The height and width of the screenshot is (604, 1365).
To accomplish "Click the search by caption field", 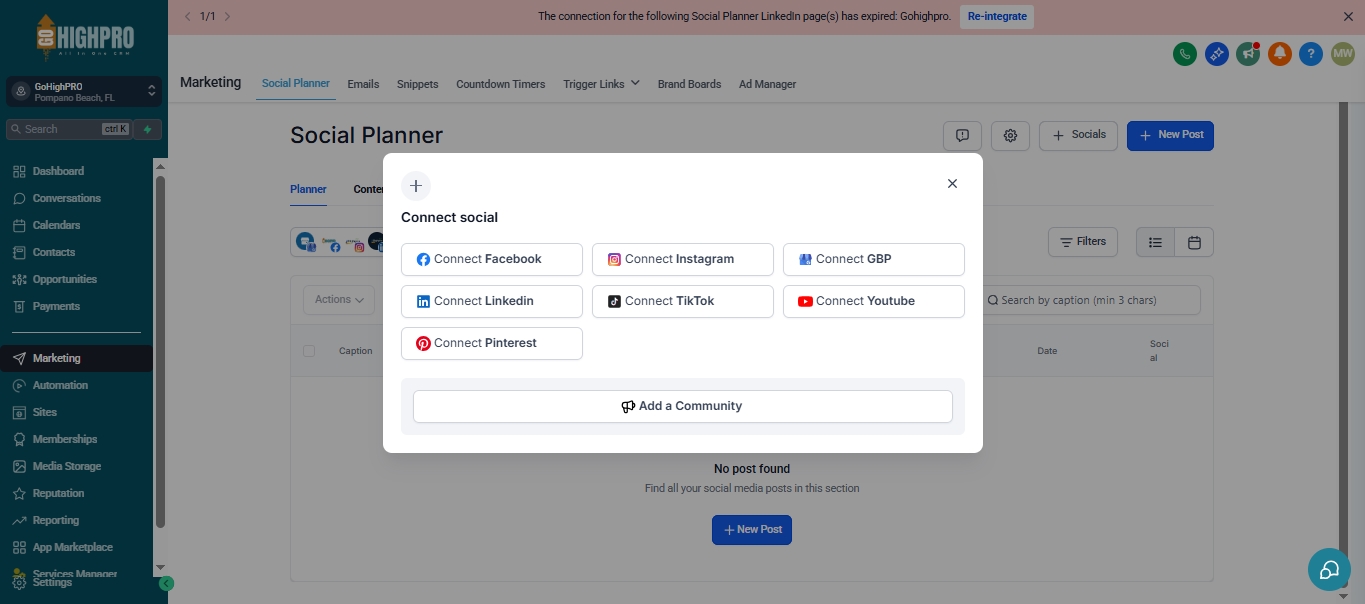I will [x=1090, y=299].
